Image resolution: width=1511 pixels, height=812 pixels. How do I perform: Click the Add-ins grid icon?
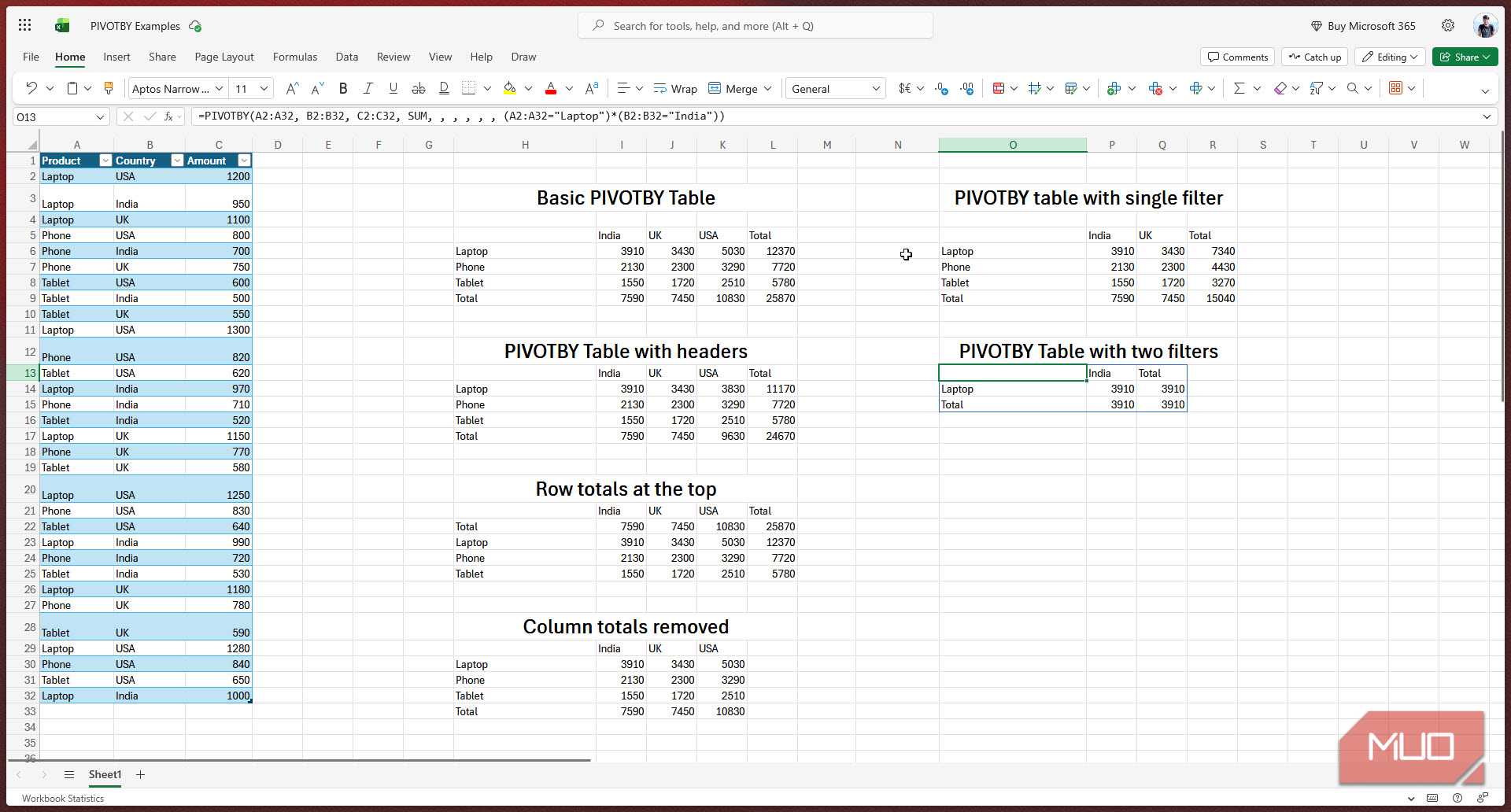1395,88
